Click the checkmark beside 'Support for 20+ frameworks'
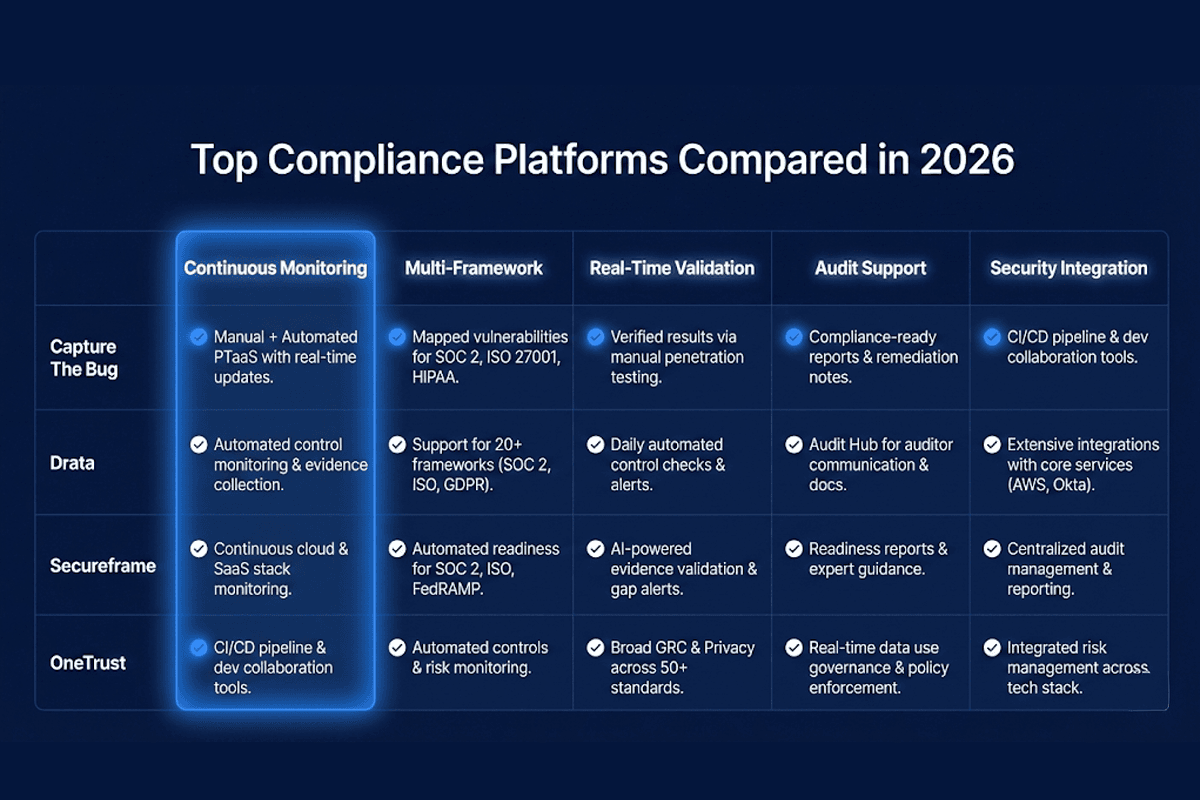 pos(396,444)
